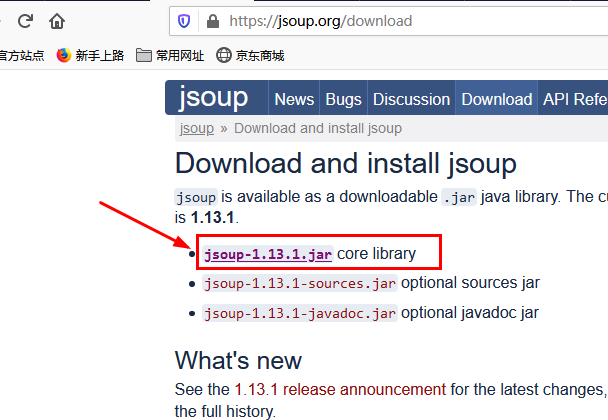Go to the browser home page icon
608x420 pixels.
coord(57,21)
